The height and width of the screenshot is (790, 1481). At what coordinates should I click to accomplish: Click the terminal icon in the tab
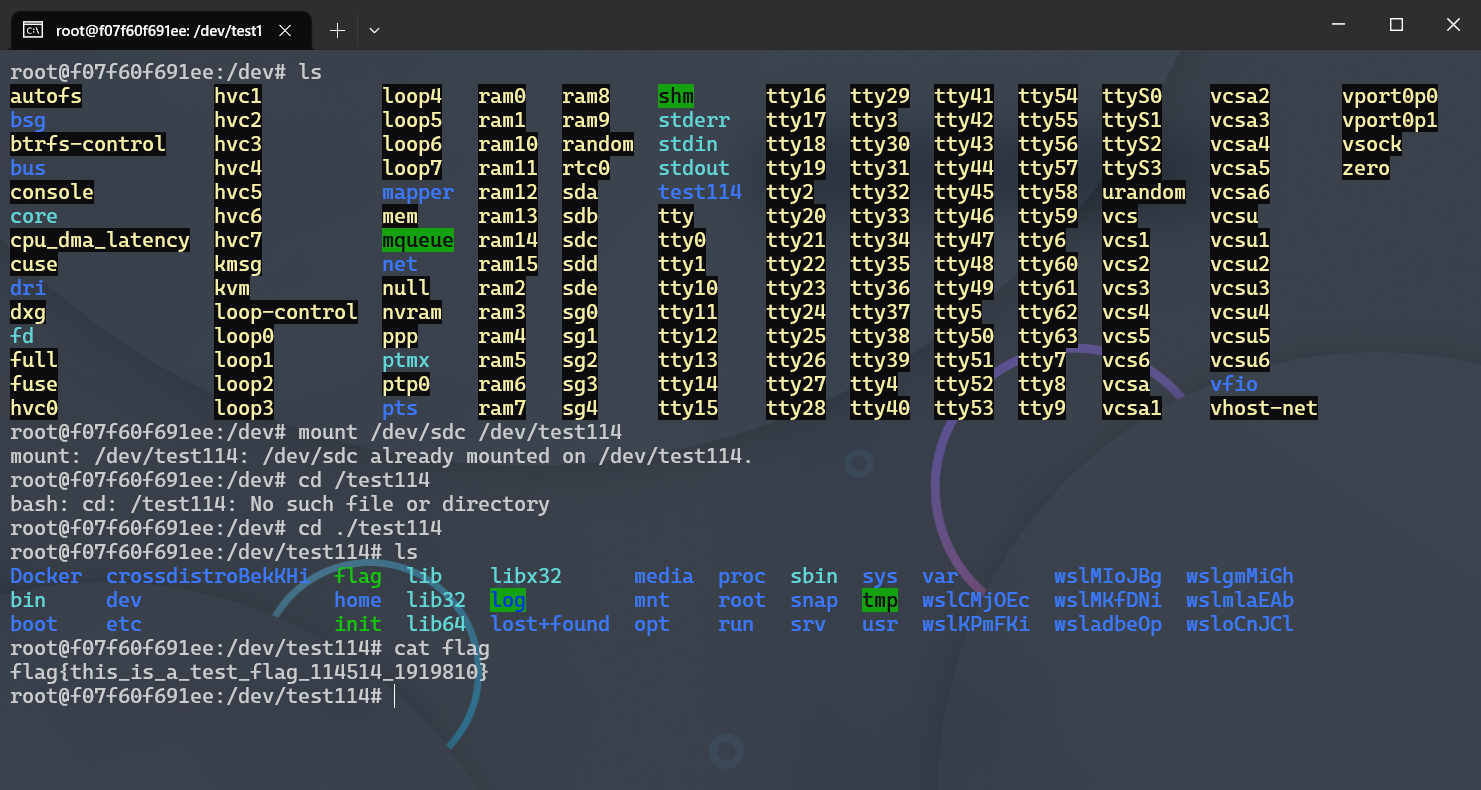click(33, 31)
